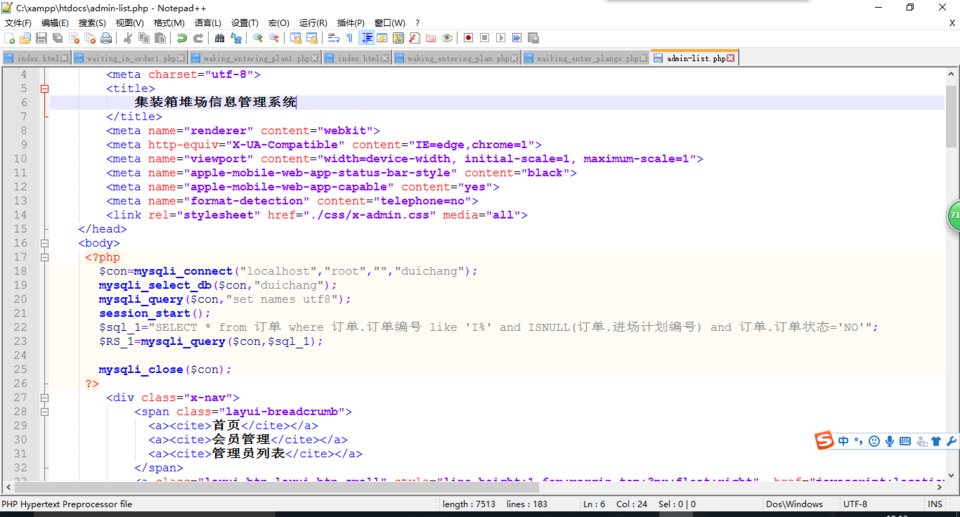Click Run macro multiple times icon

(517, 38)
